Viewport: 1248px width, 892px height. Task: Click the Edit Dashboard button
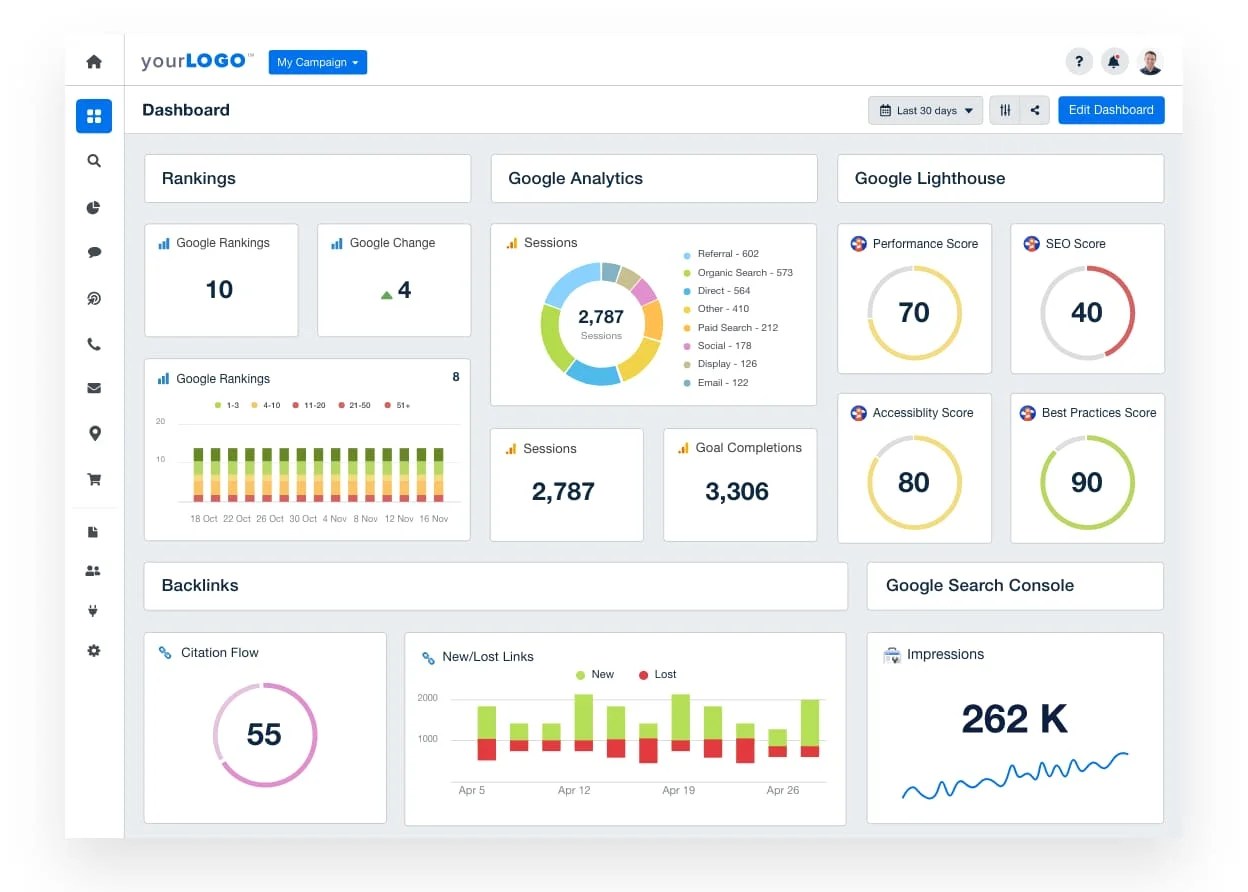click(x=1111, y=110)
